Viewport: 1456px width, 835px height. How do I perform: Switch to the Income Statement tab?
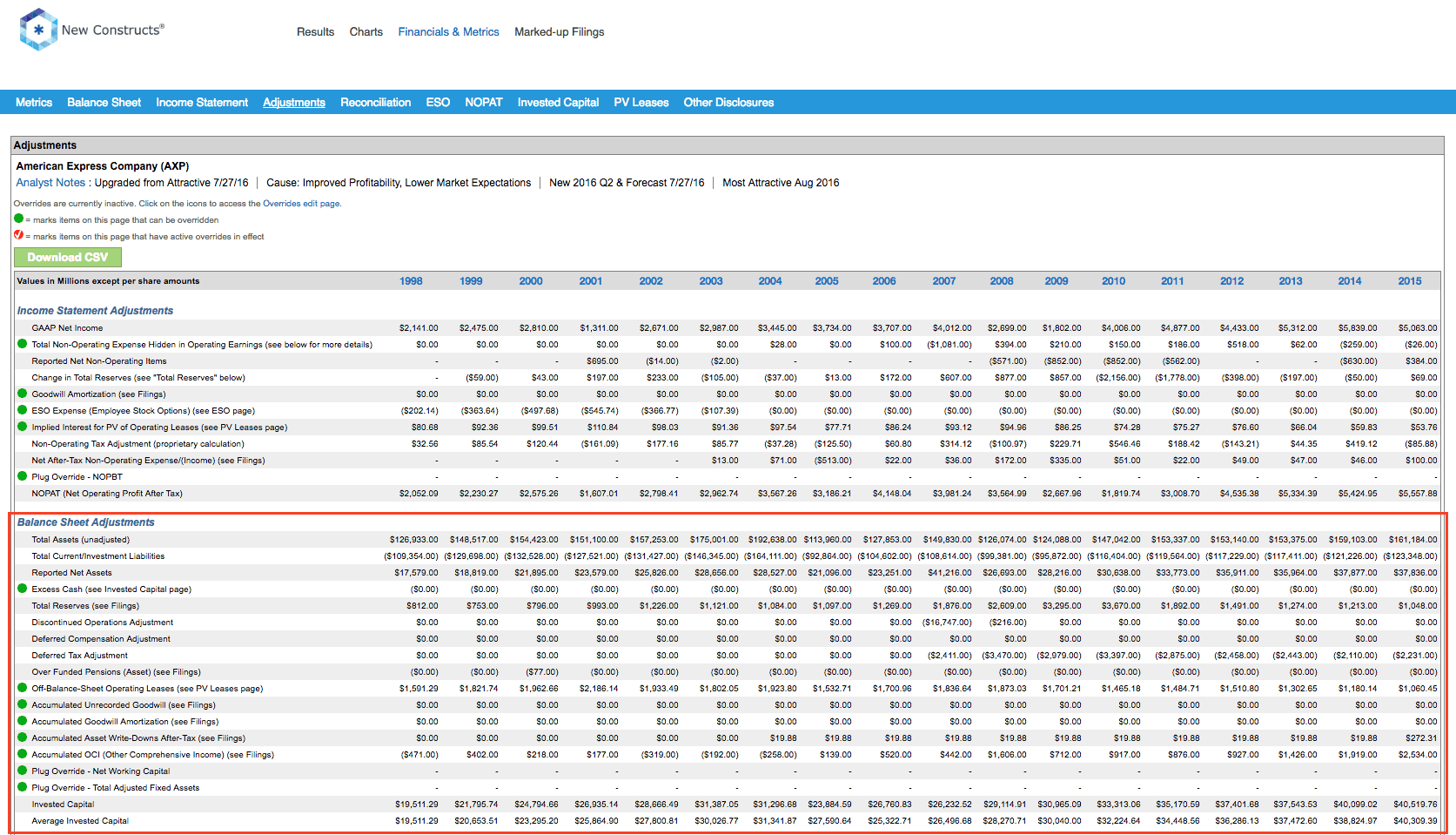click(x=202, y=103)
